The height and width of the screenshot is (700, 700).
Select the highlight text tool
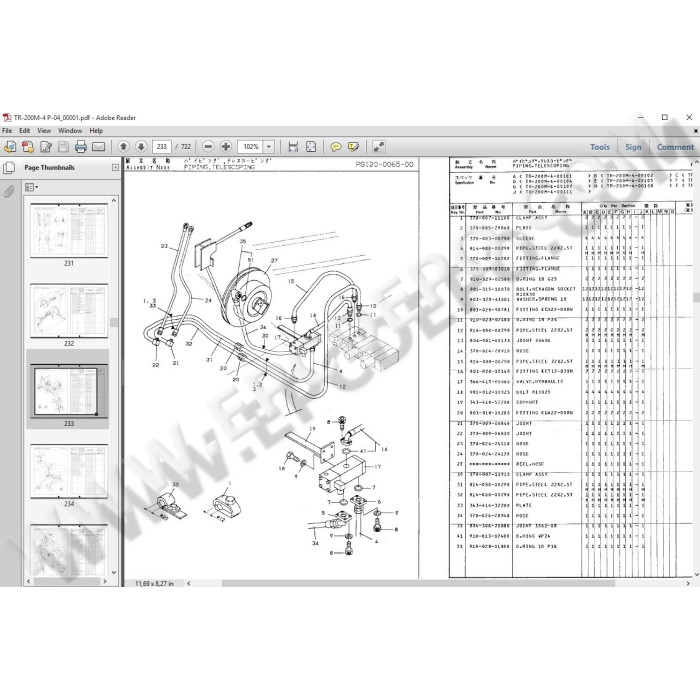click(353, 146)
